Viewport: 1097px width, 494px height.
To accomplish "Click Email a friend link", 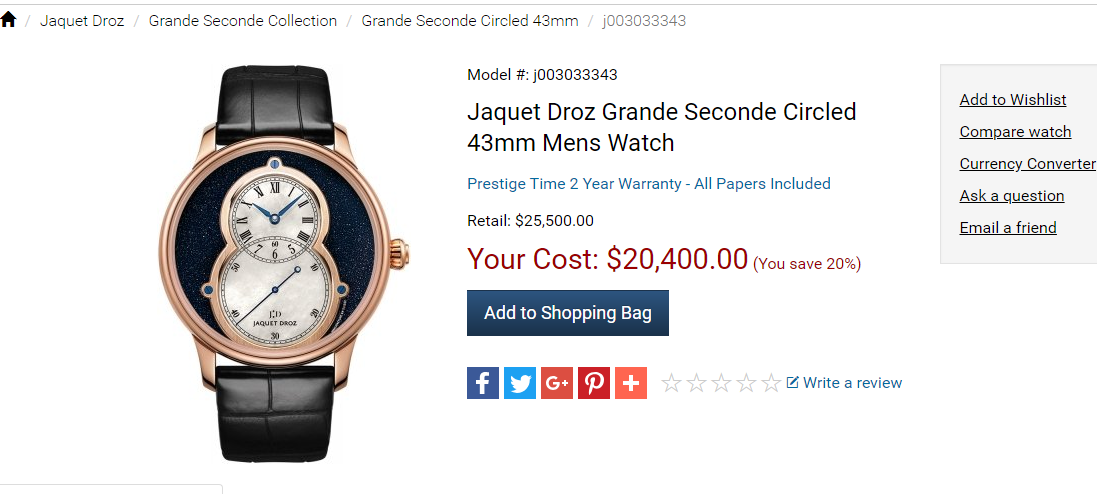I will (x=1008, y=227).
